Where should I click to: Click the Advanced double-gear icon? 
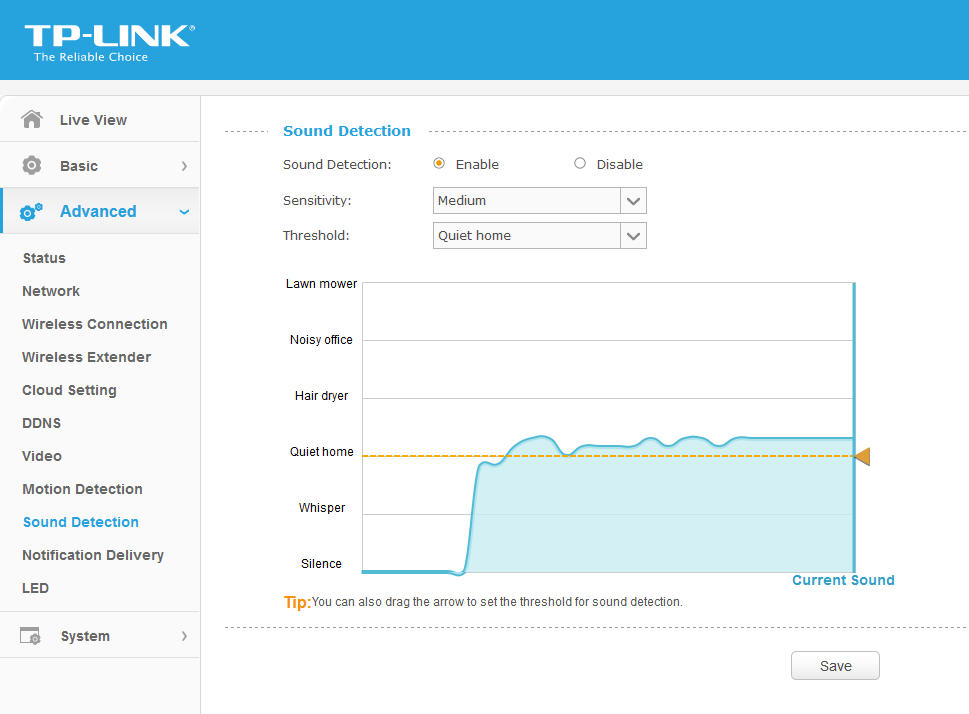32,212
